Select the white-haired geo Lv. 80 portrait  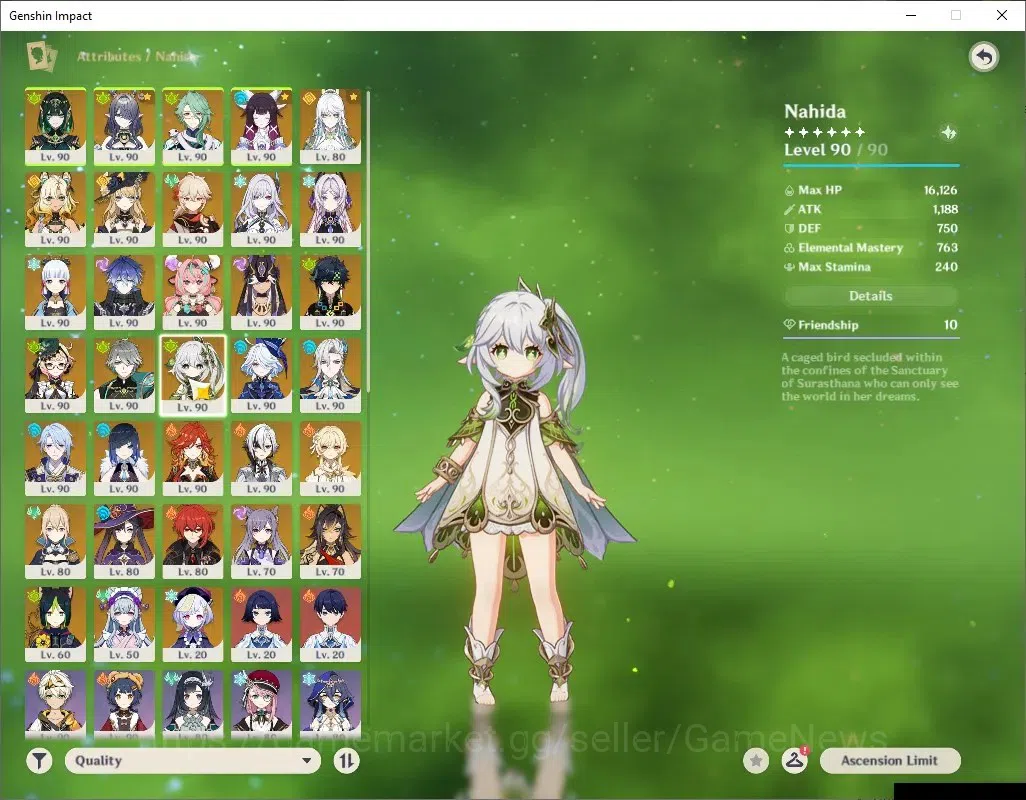330,127
